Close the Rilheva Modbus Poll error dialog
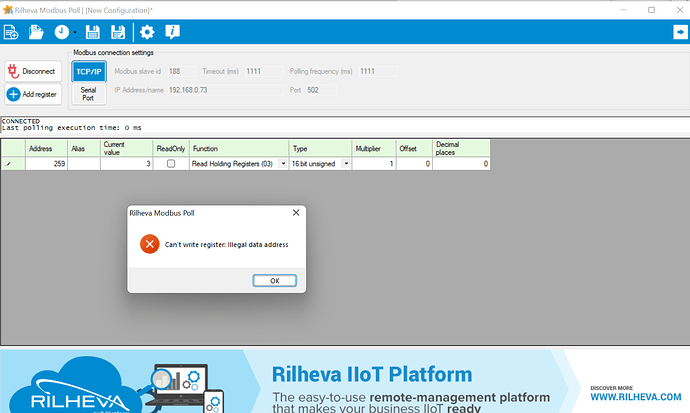The width and height of the screenshot is (690, 413). click(x=296, y=213)
